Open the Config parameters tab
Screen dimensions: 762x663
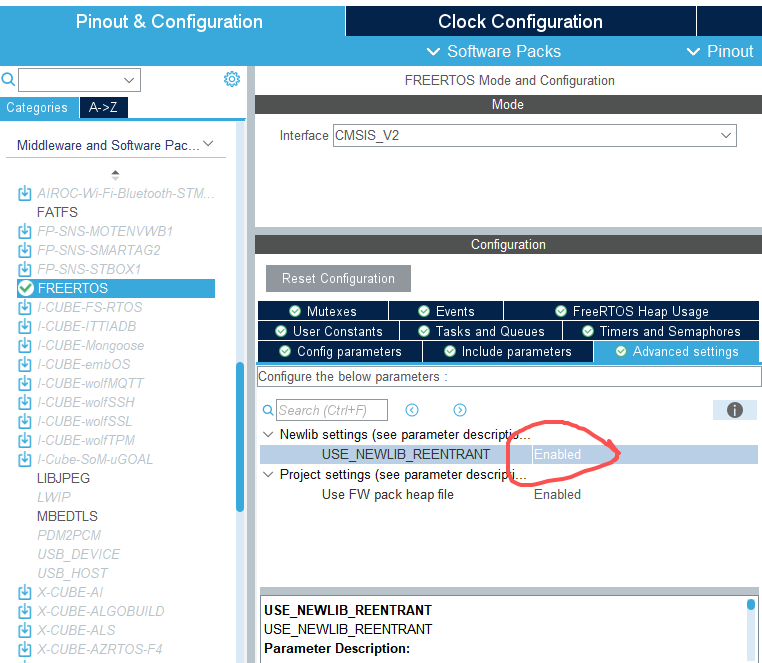(x=340, y=351)
